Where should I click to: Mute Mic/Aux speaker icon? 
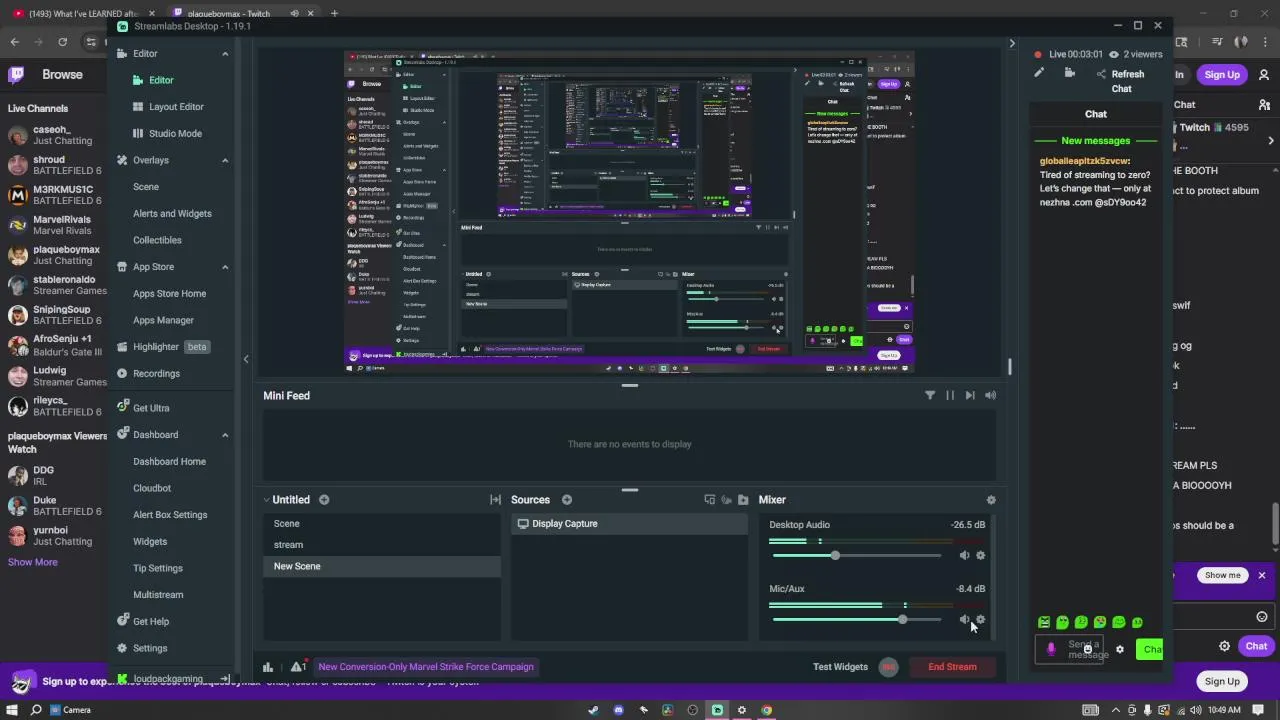coord(964,620)
